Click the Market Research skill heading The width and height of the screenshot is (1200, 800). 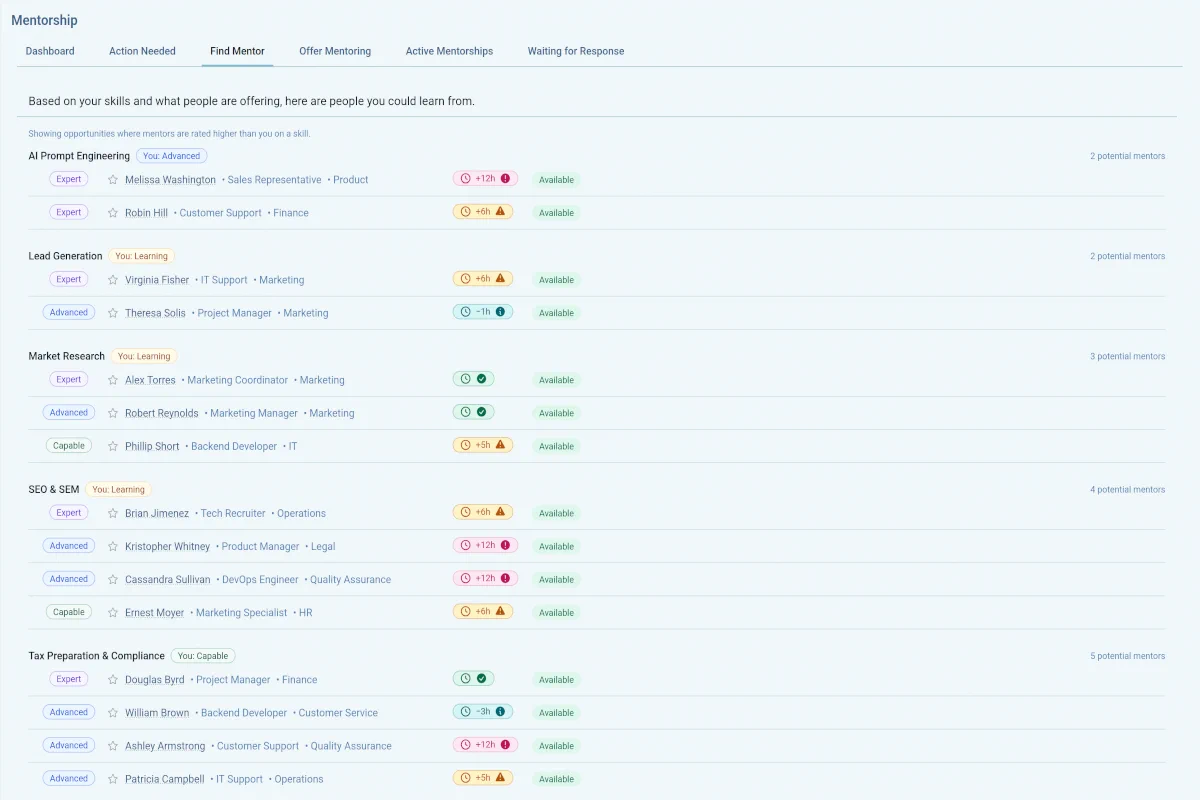(66, 356)
